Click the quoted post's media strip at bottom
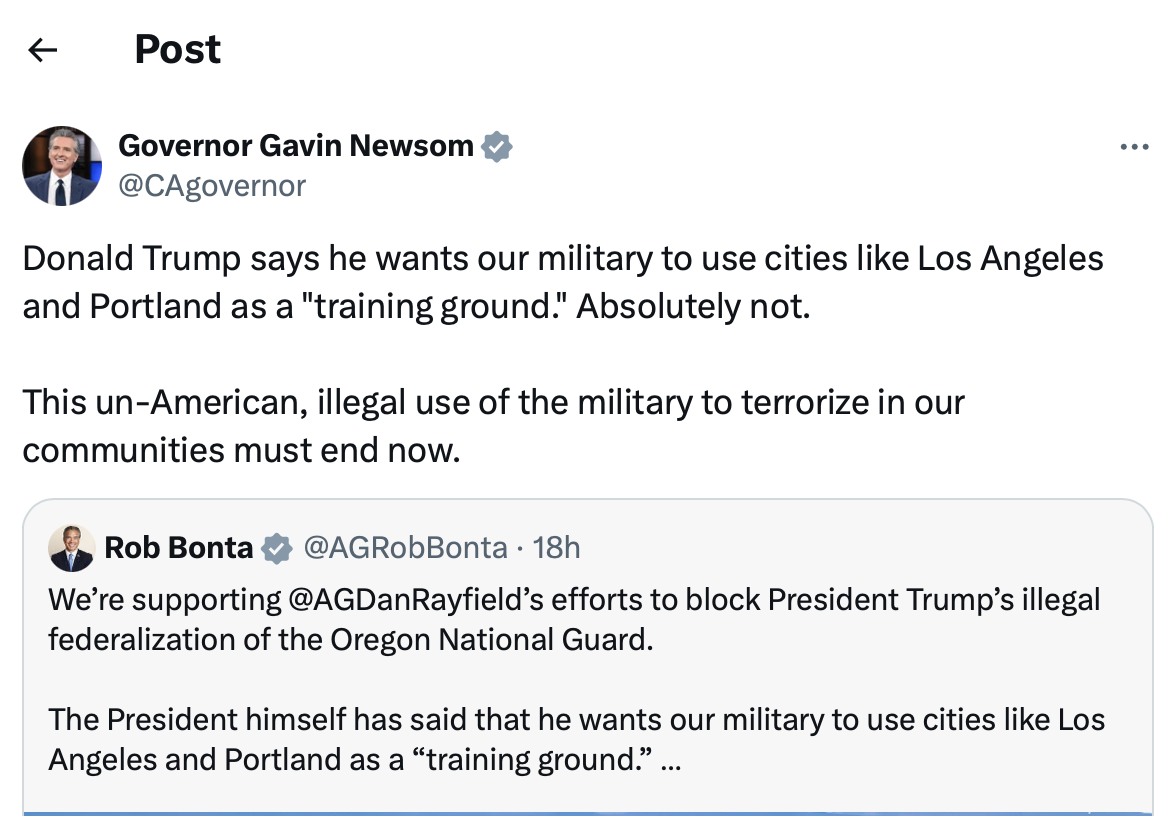Screen dimensions: 1154x816 (587, 811)
